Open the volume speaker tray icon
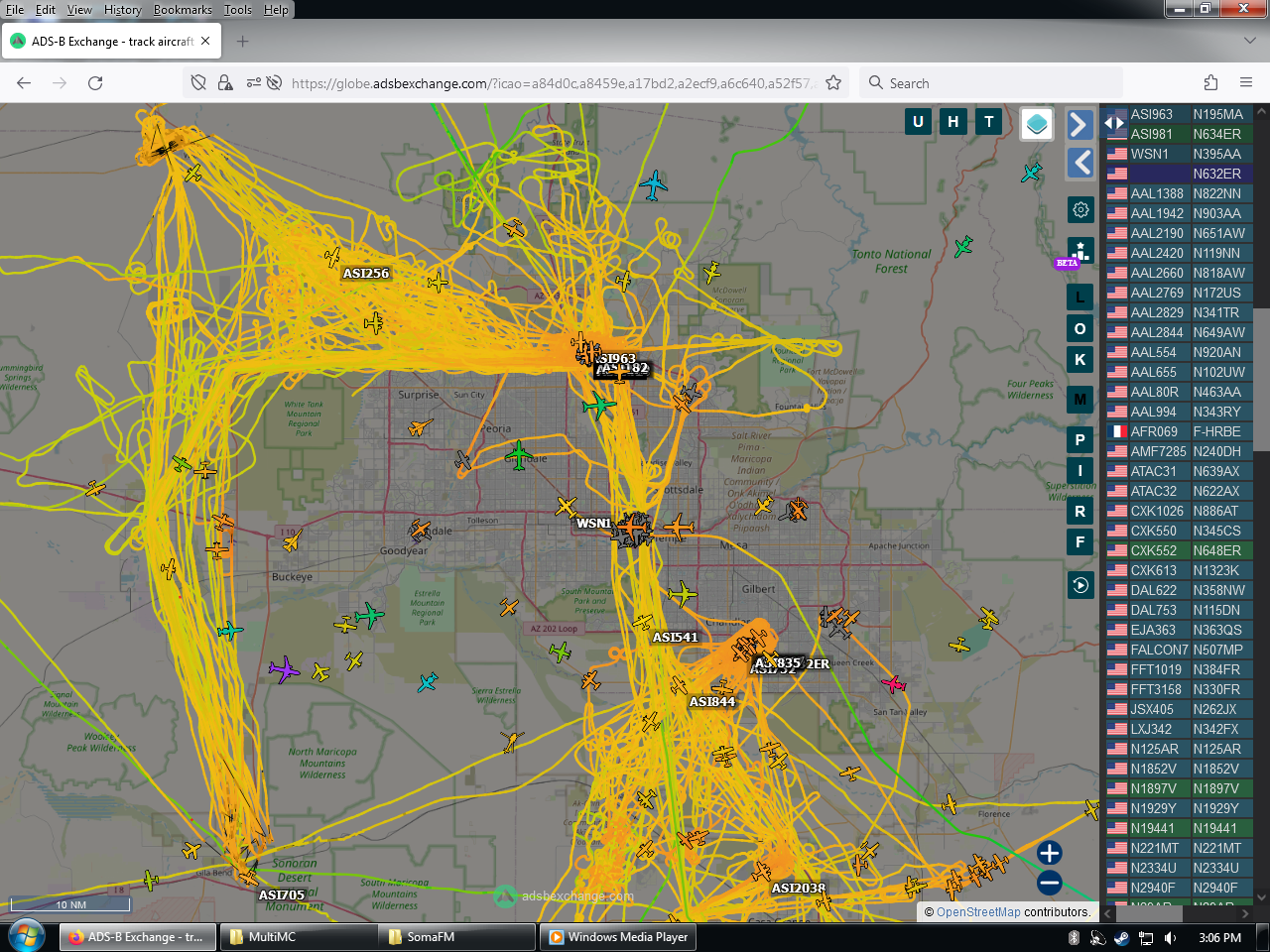The width and height of the screenshot is (1270, 952). [1171, 937]
